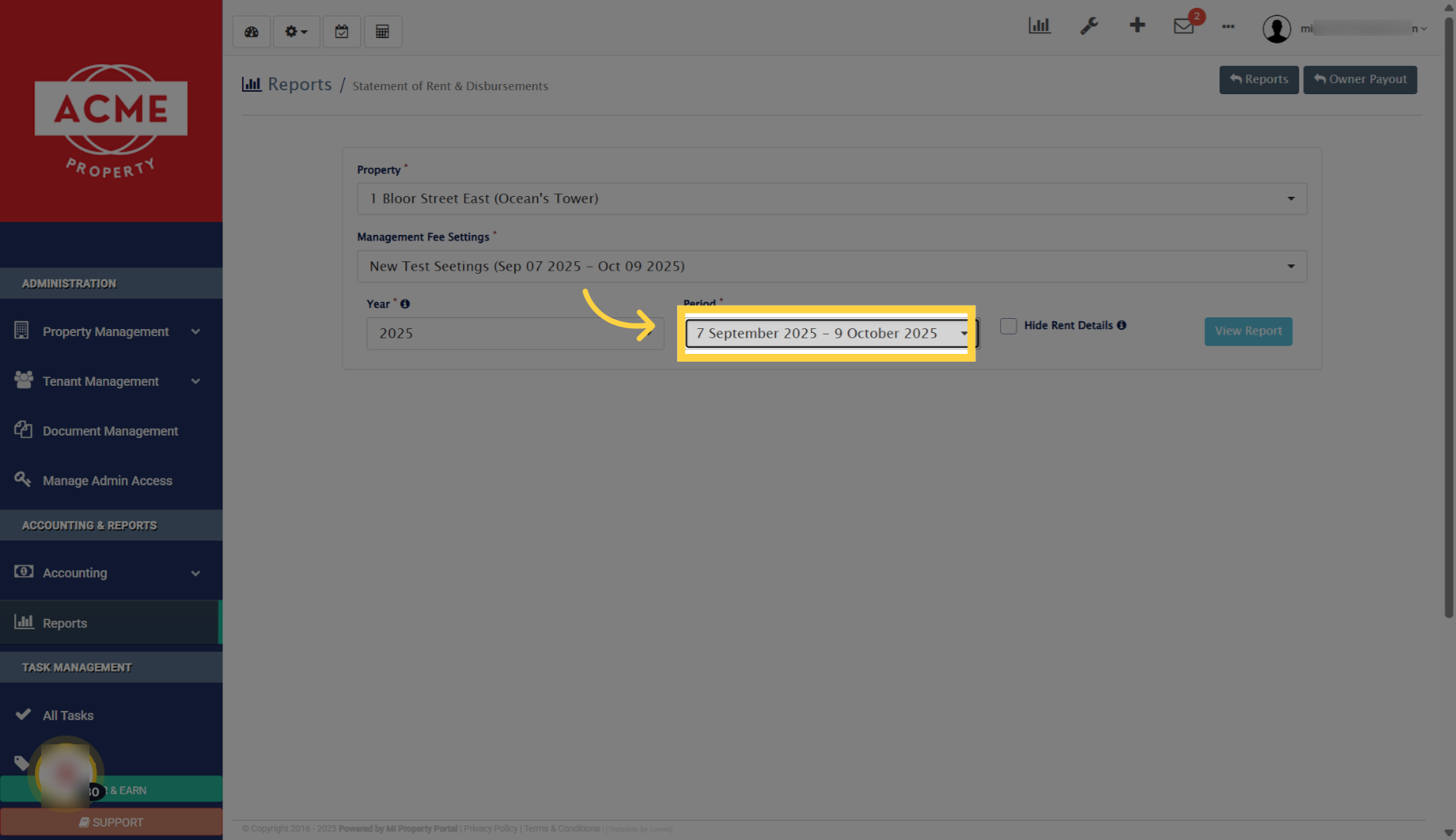1456x840 pixels.
Task: Select the wrench tools icon
Action: (x=1089, y=25)
